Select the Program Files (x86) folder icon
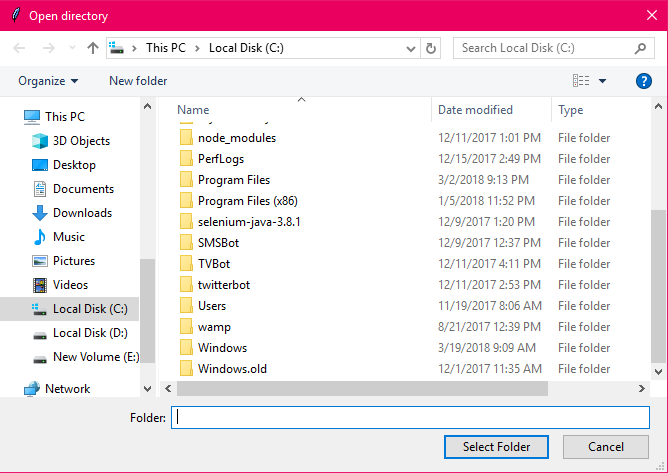 [x=186, y=201]
